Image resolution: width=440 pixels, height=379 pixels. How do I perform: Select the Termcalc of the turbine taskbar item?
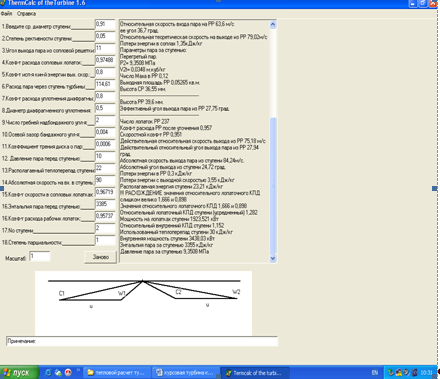click(x=255, y=373)
